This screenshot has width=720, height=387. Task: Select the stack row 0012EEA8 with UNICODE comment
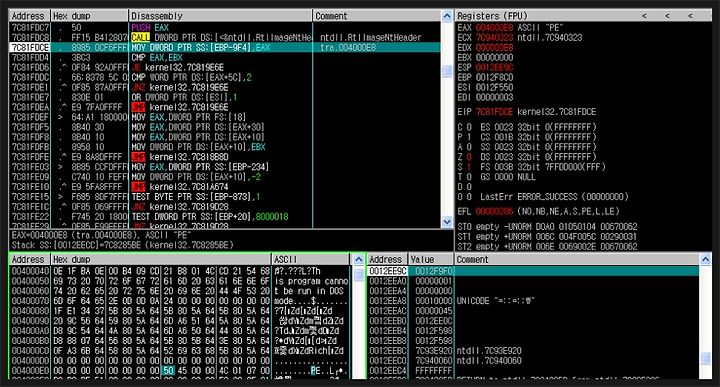tap(534, 301)
